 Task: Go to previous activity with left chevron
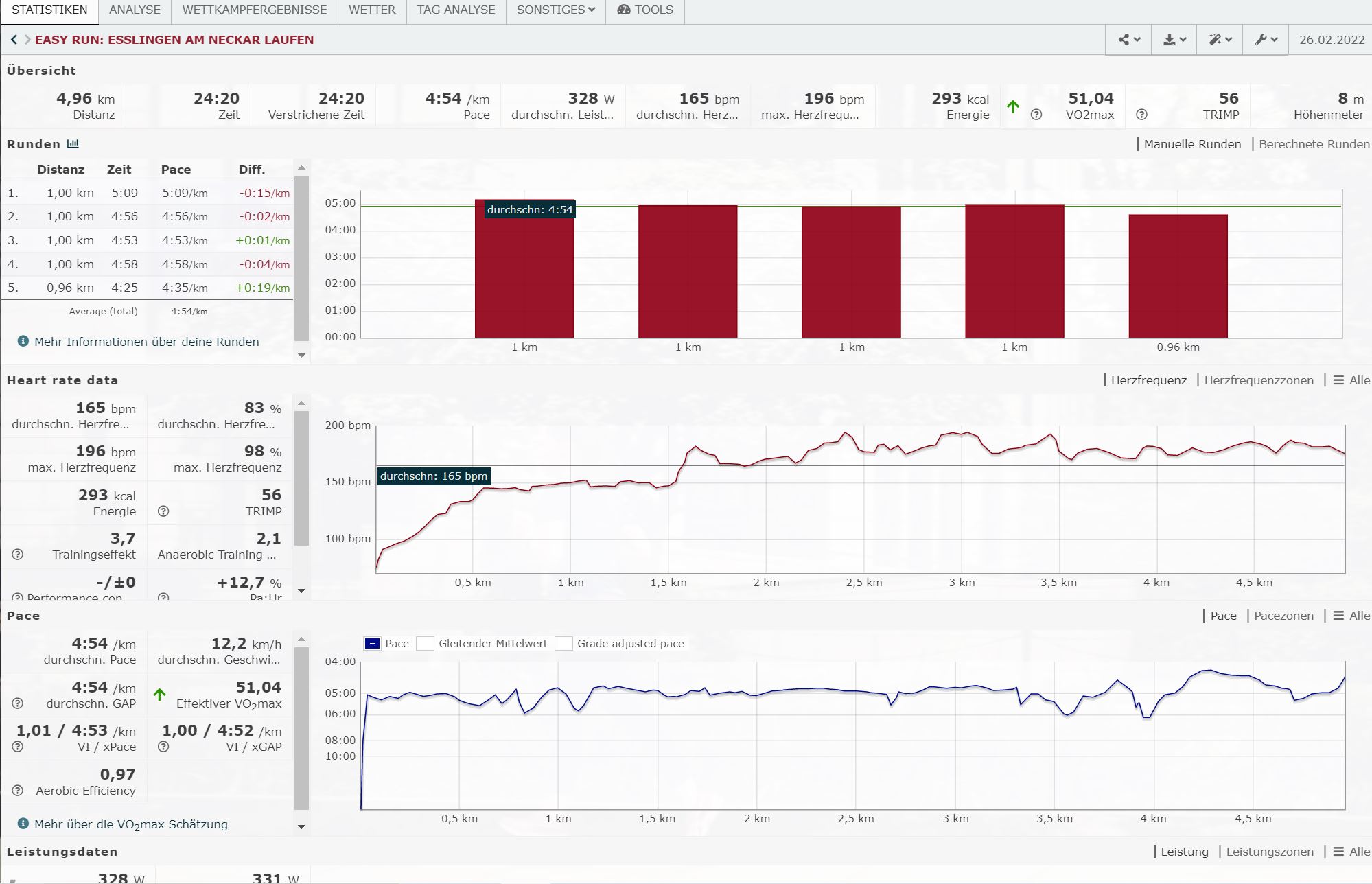point(14,40)
